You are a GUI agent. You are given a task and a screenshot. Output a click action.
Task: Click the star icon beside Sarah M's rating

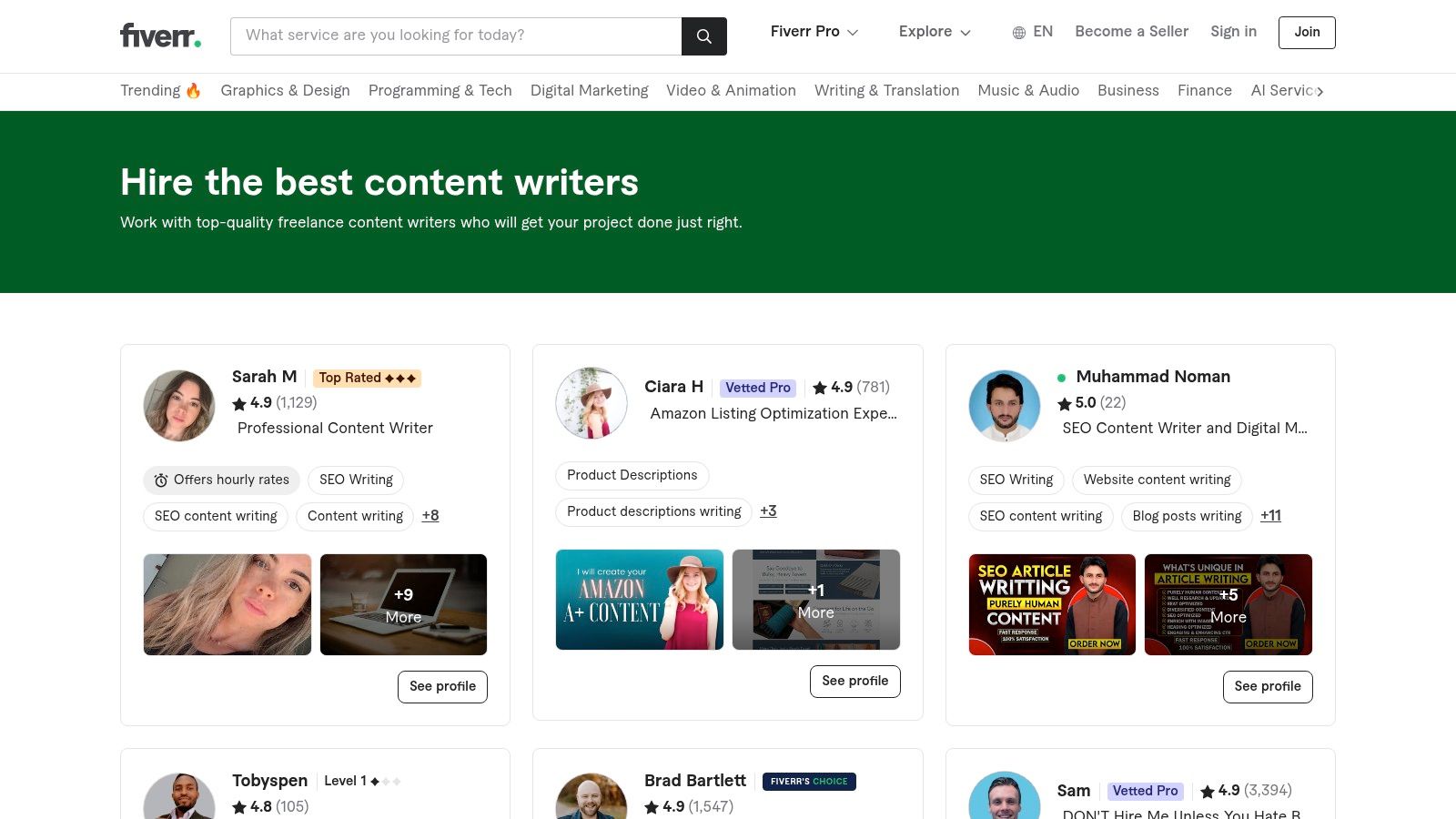point(239,403)
